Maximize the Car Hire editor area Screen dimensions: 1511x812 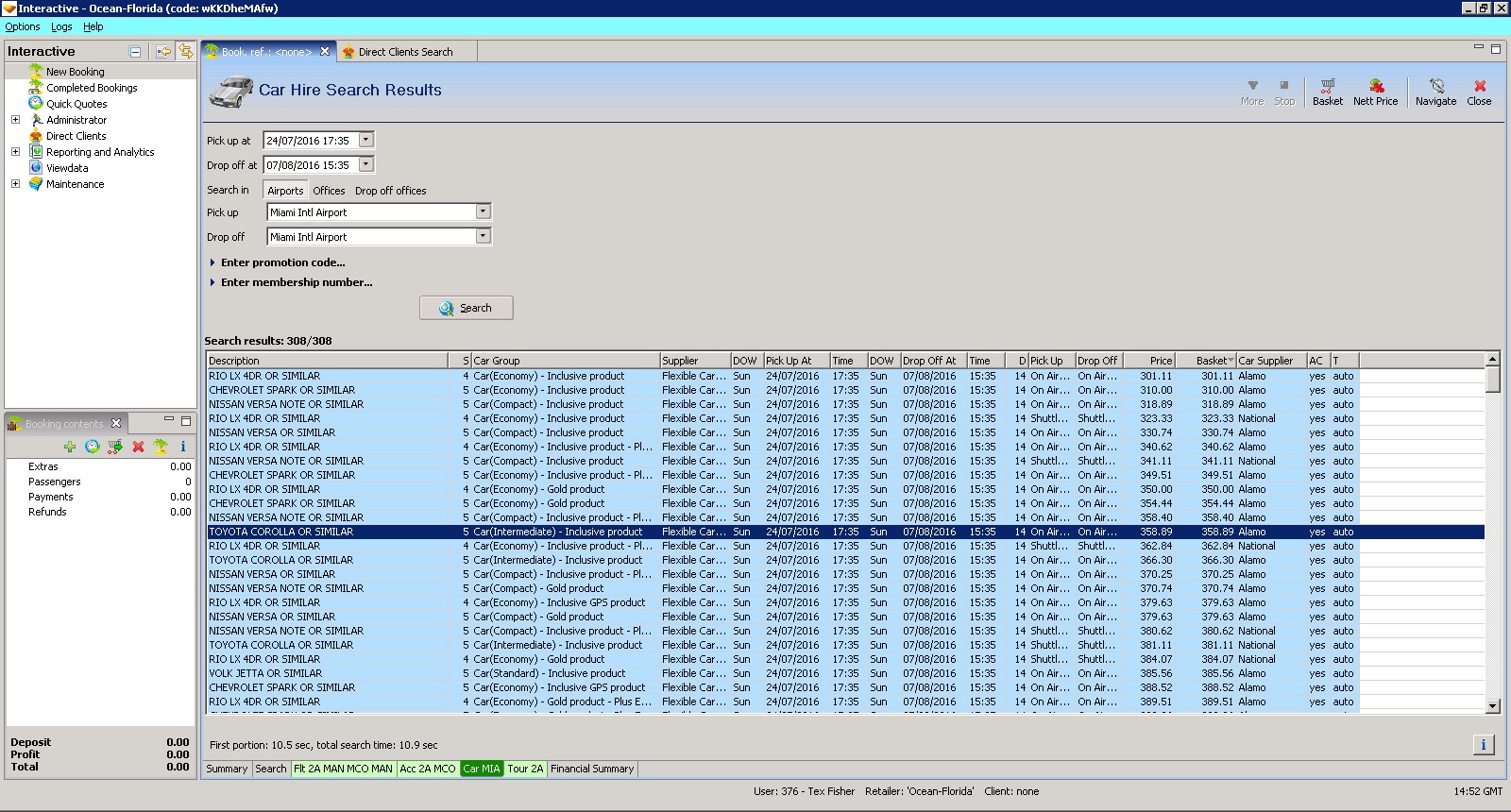pyautogui.click(x=1496, y=49)
